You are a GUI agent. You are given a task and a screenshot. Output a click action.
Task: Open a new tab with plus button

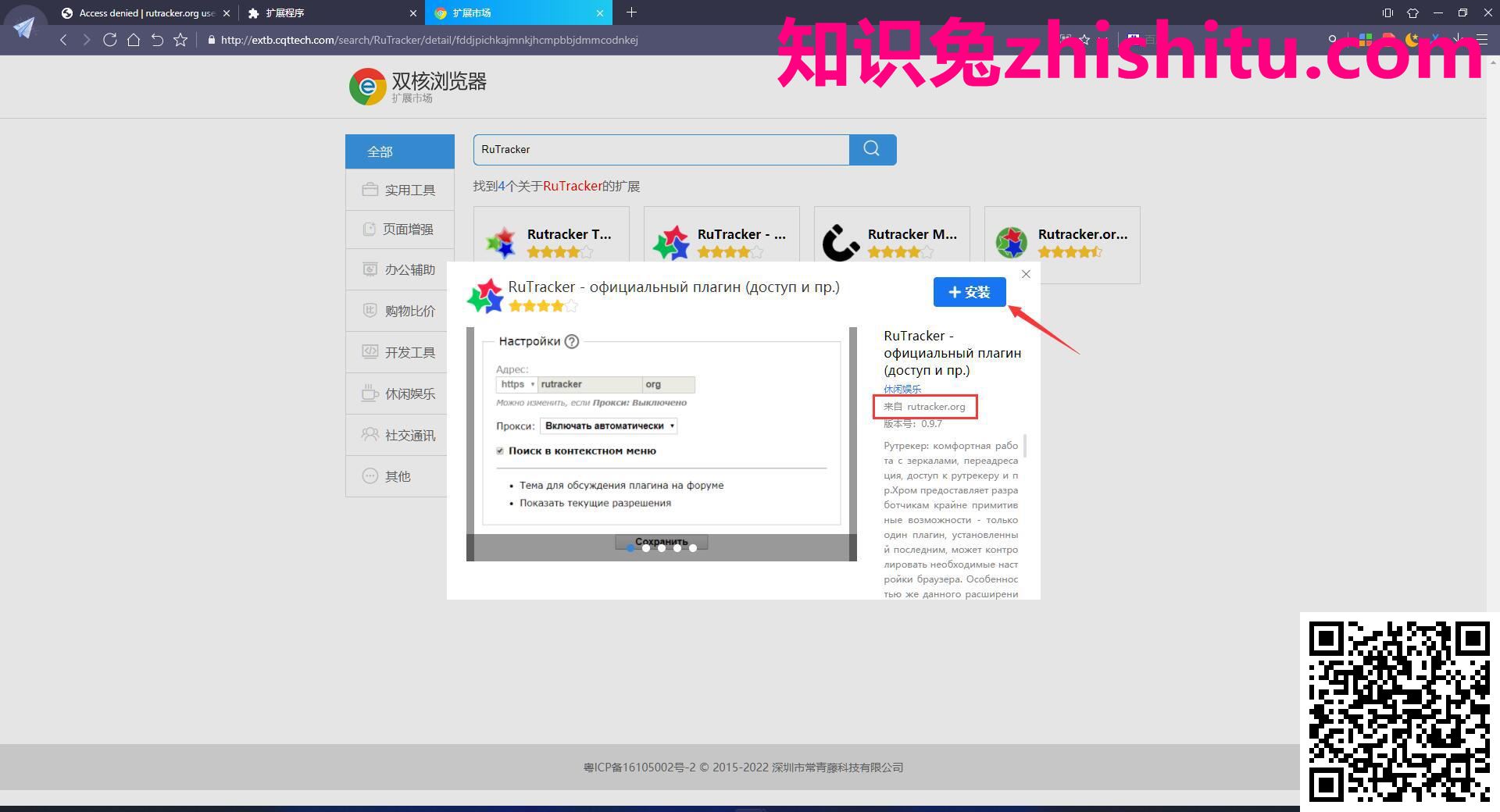point(631,12)
